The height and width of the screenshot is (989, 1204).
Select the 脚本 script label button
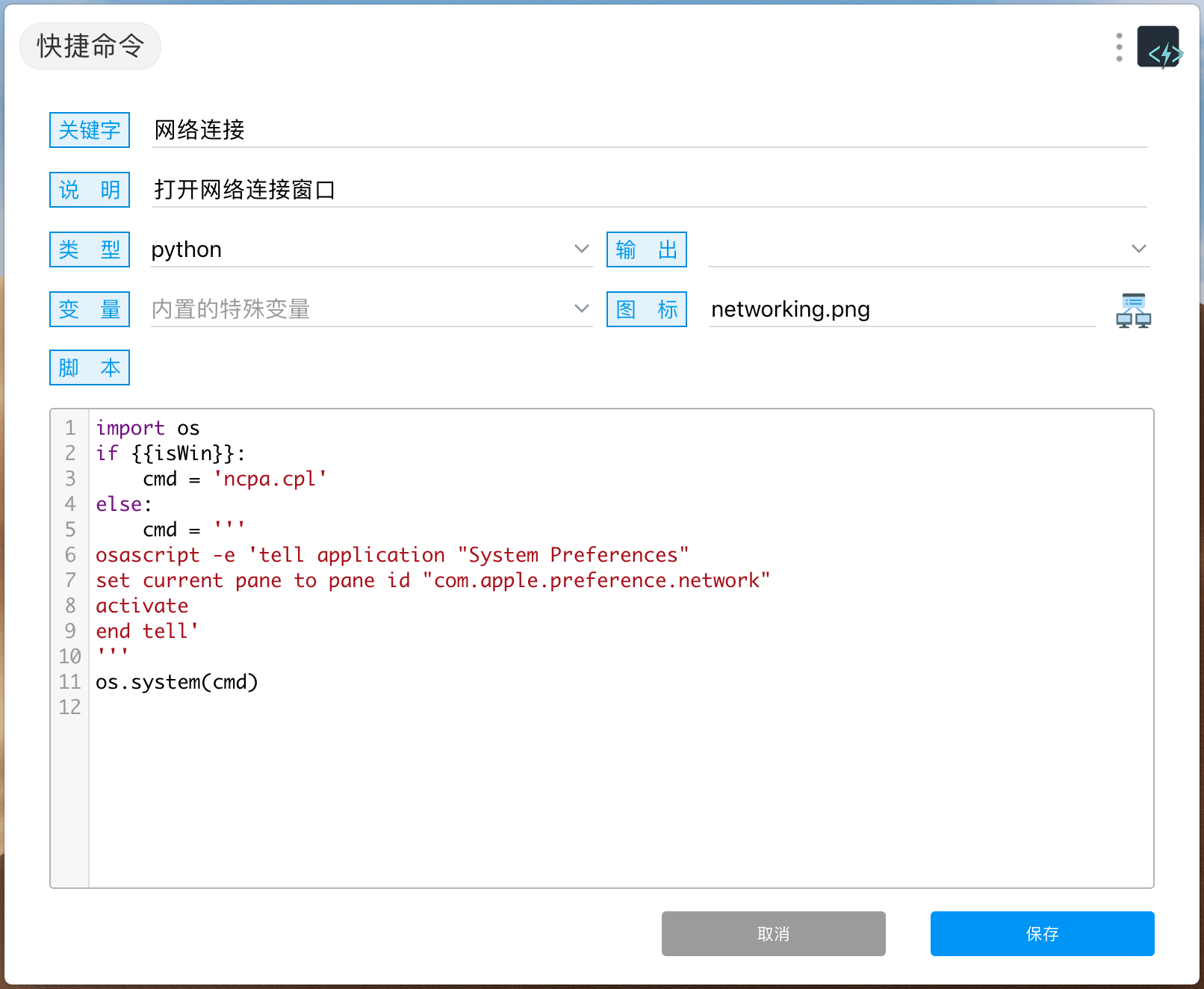coord(89,368)
